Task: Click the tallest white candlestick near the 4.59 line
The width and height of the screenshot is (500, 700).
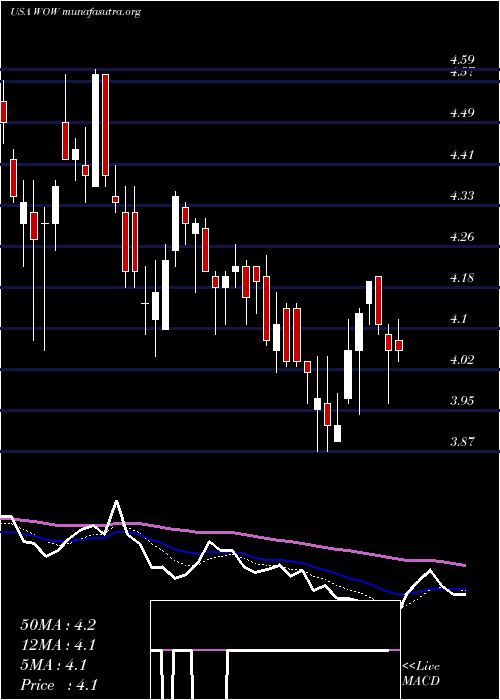Action: (x=96, y=130)
